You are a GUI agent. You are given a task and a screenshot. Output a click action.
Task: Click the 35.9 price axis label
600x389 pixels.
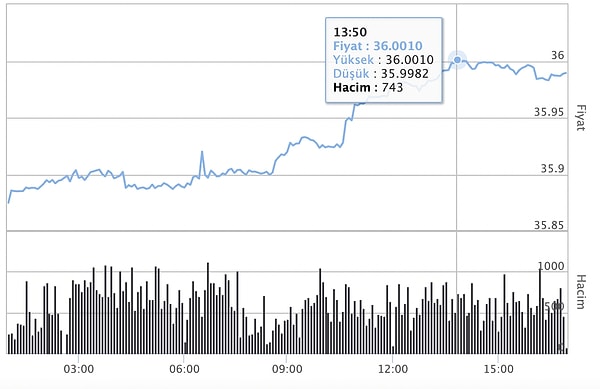point(553,169)
